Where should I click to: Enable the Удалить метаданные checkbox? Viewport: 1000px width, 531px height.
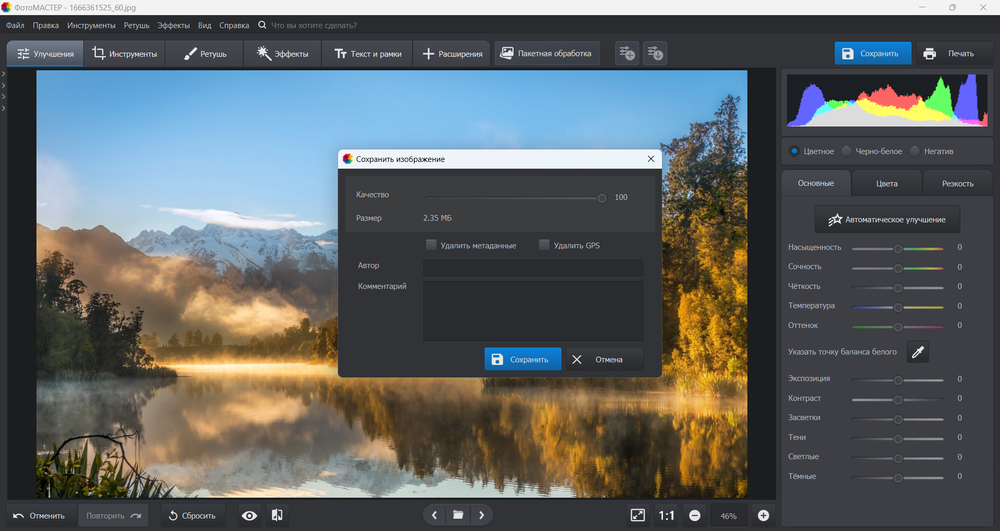pos(431,245)
